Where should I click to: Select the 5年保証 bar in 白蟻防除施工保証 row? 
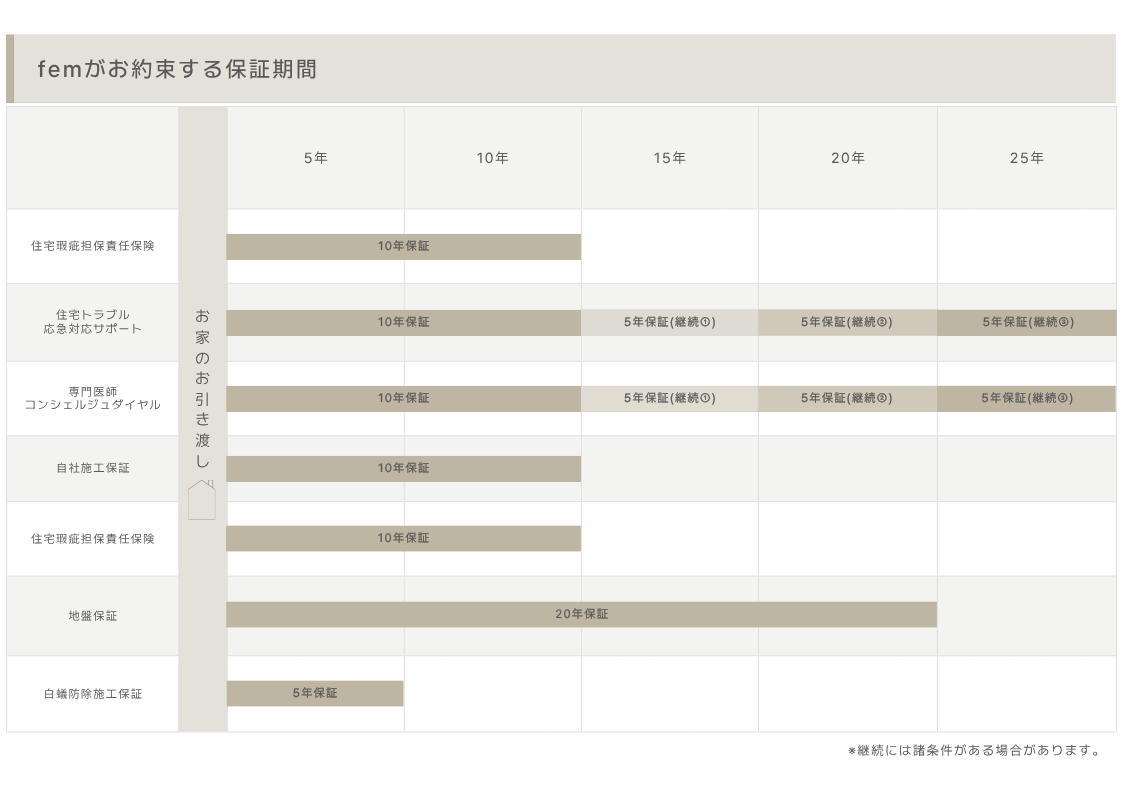tap(315, 693)
